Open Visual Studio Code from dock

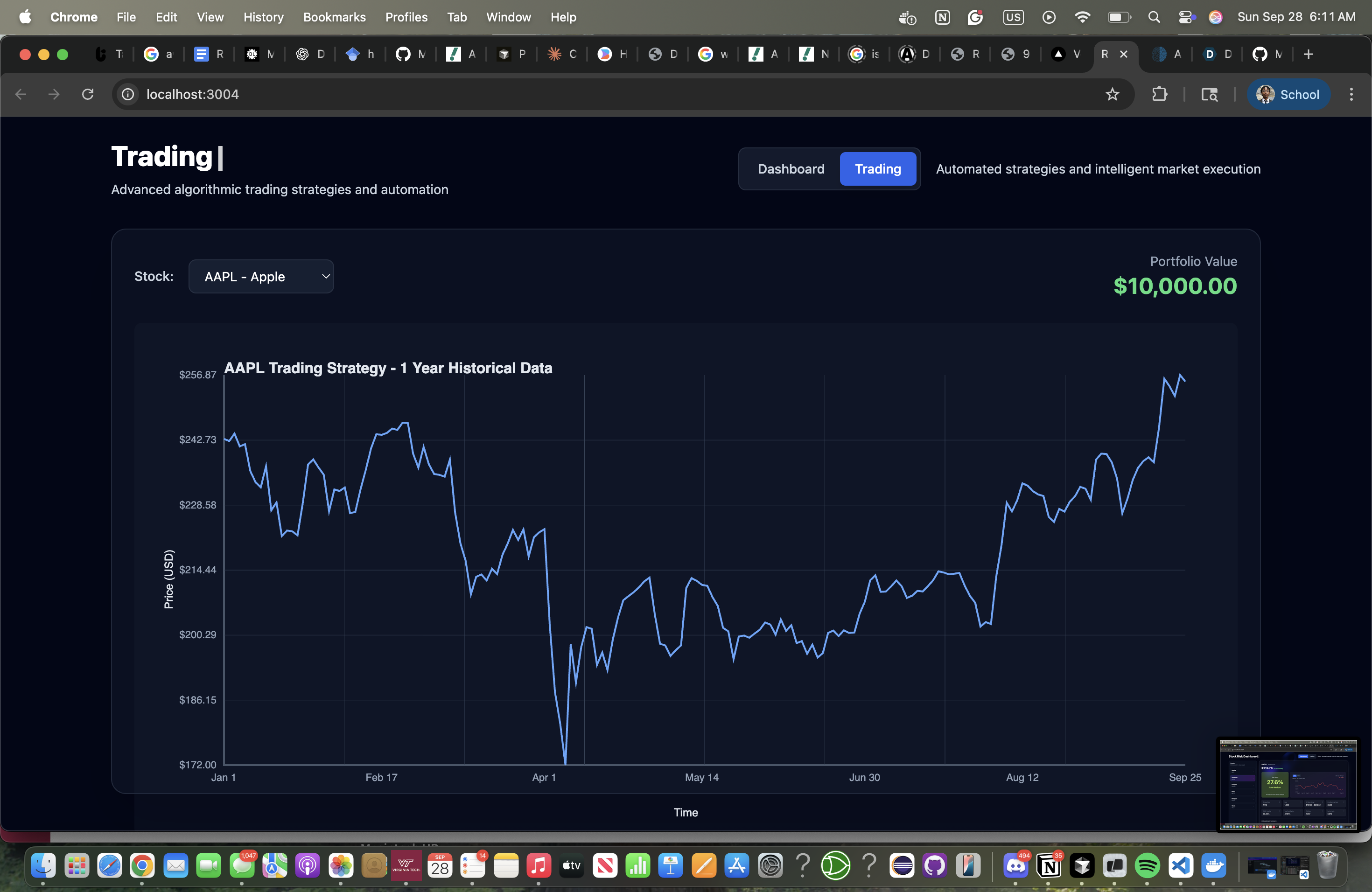point(1180,865)
